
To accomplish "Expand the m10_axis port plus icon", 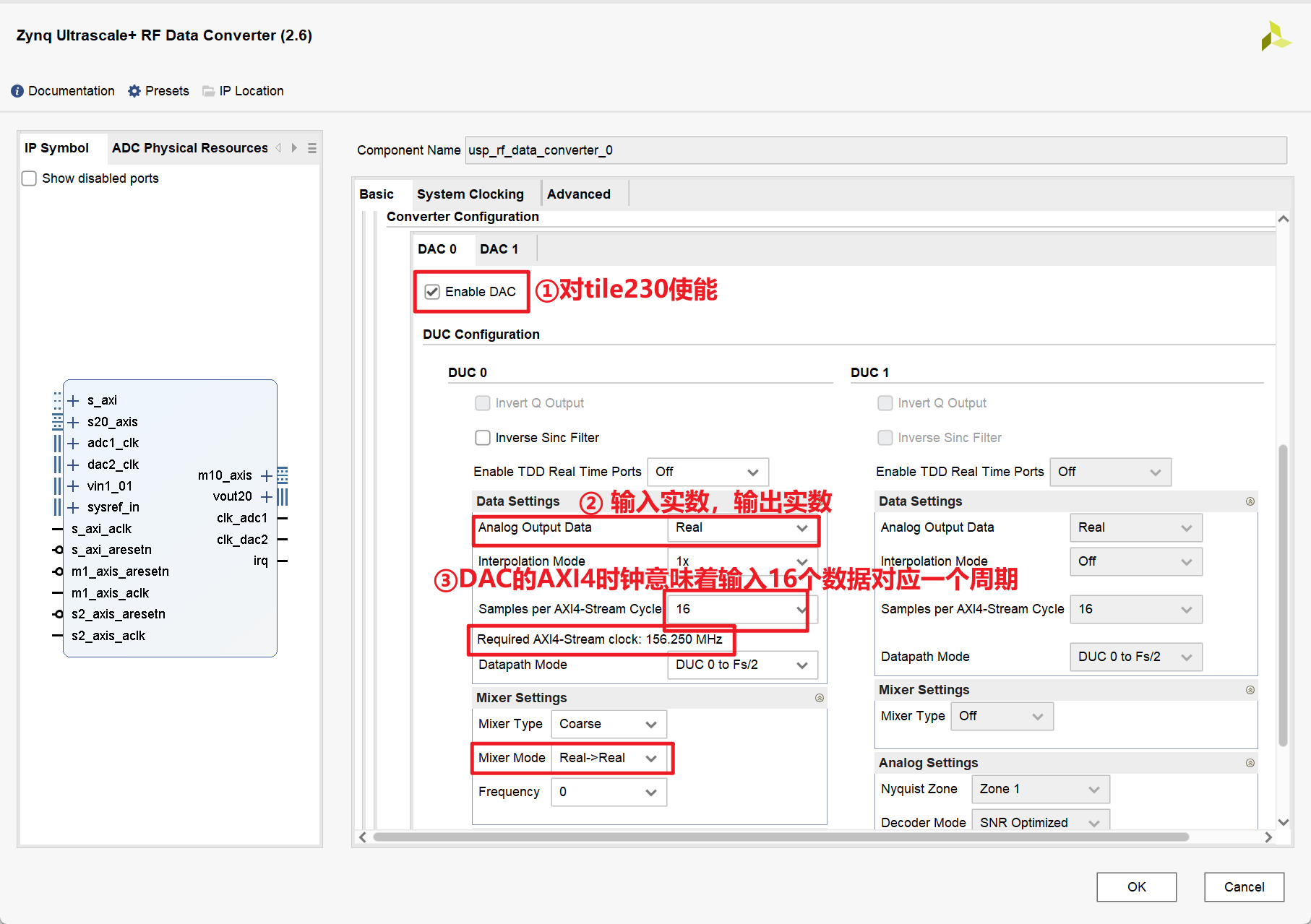I will (267, 475).
